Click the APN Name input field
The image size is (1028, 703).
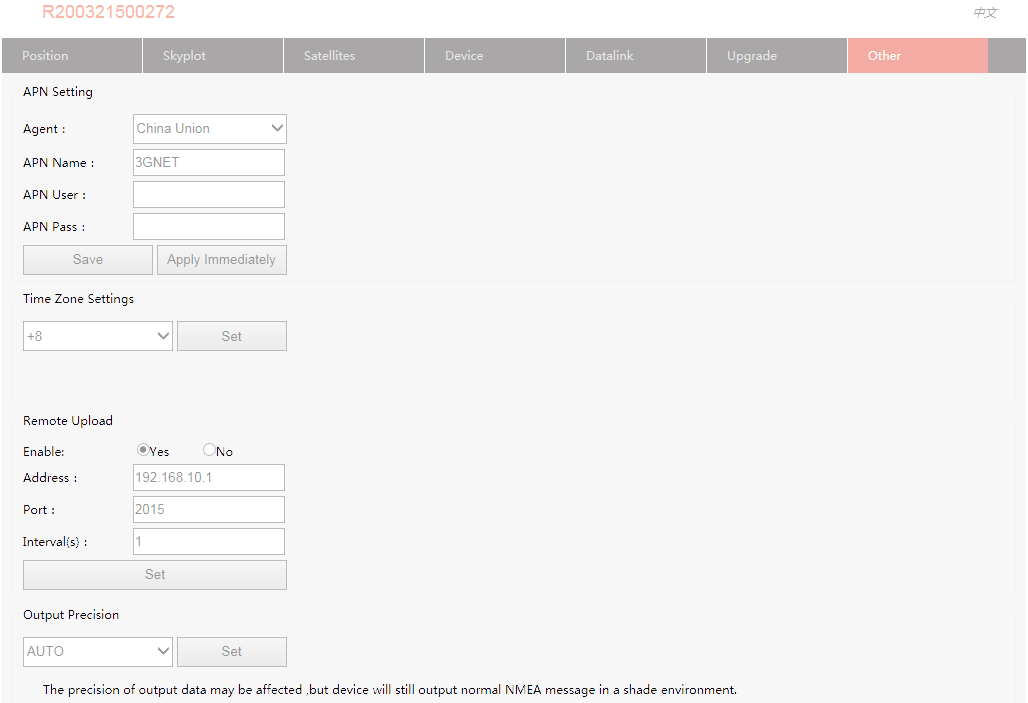click(x=209, y=163)
